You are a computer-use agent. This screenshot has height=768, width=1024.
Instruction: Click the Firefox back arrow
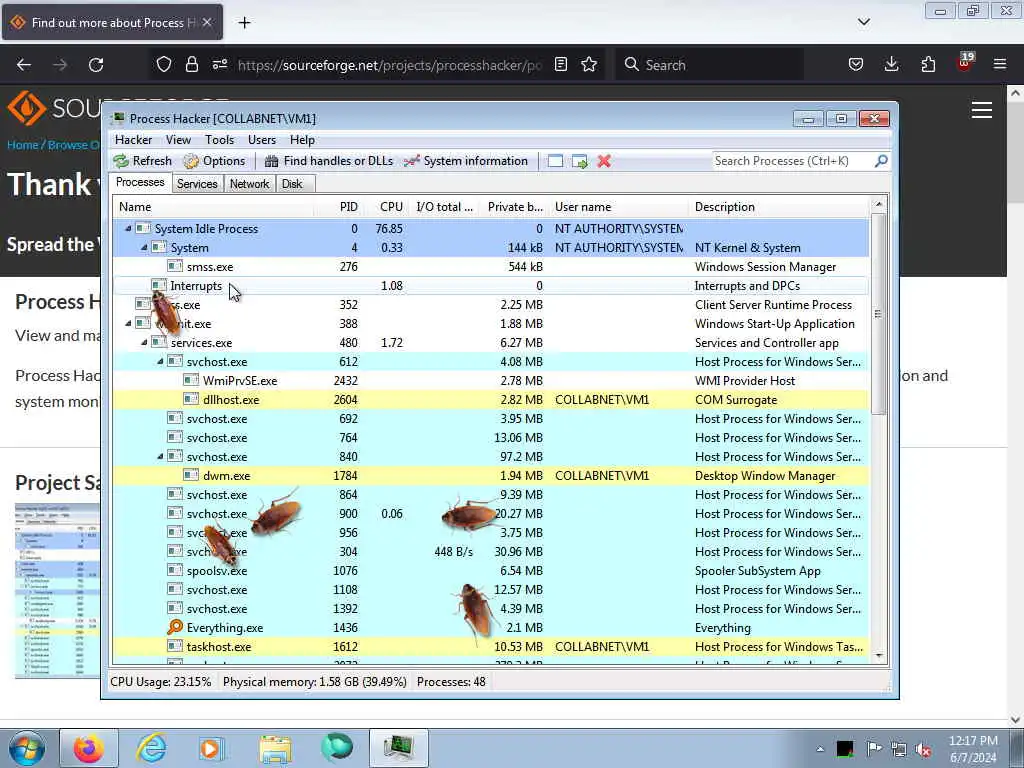(24, 65)
